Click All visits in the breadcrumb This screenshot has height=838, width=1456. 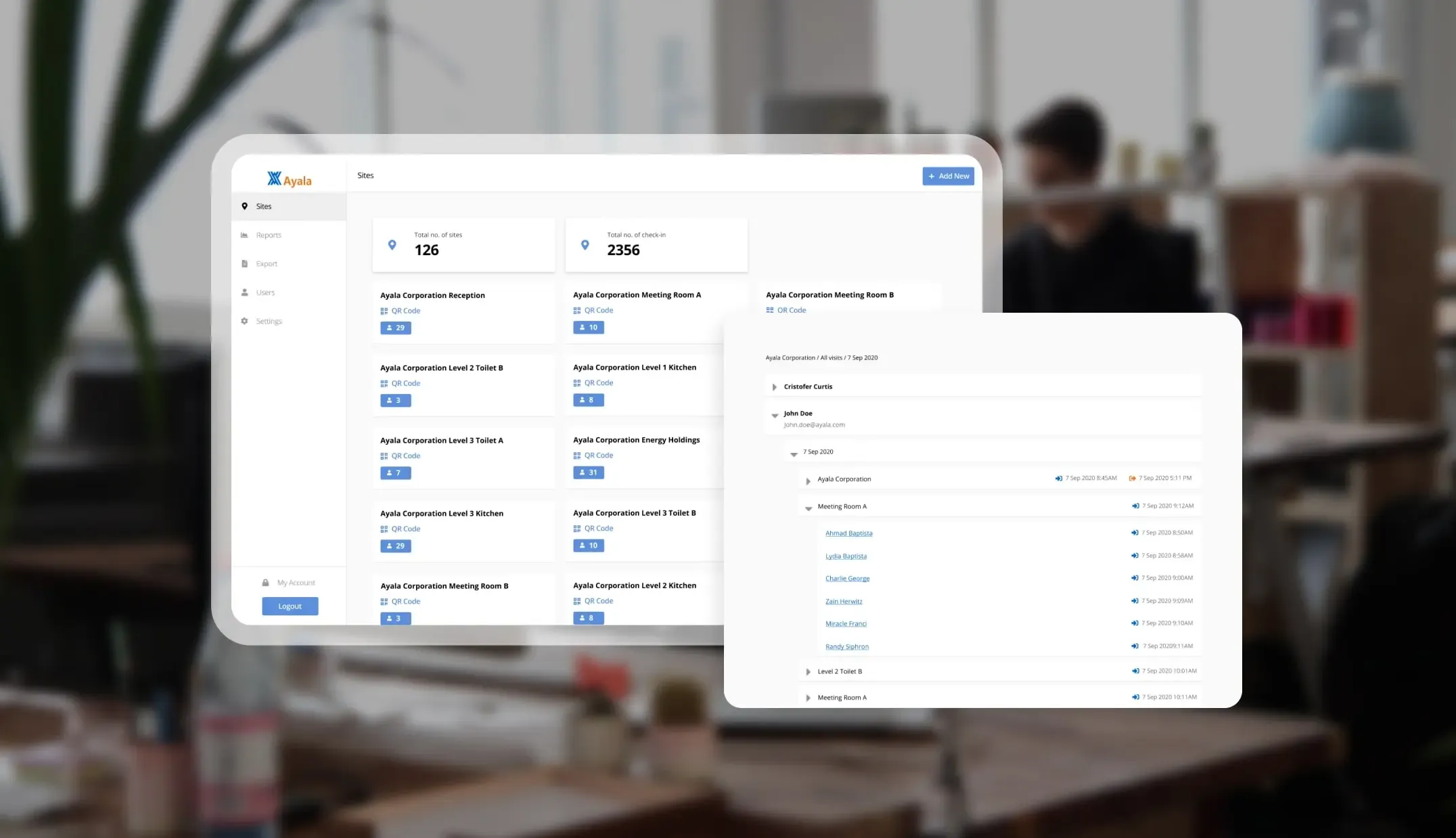[832, 358]
